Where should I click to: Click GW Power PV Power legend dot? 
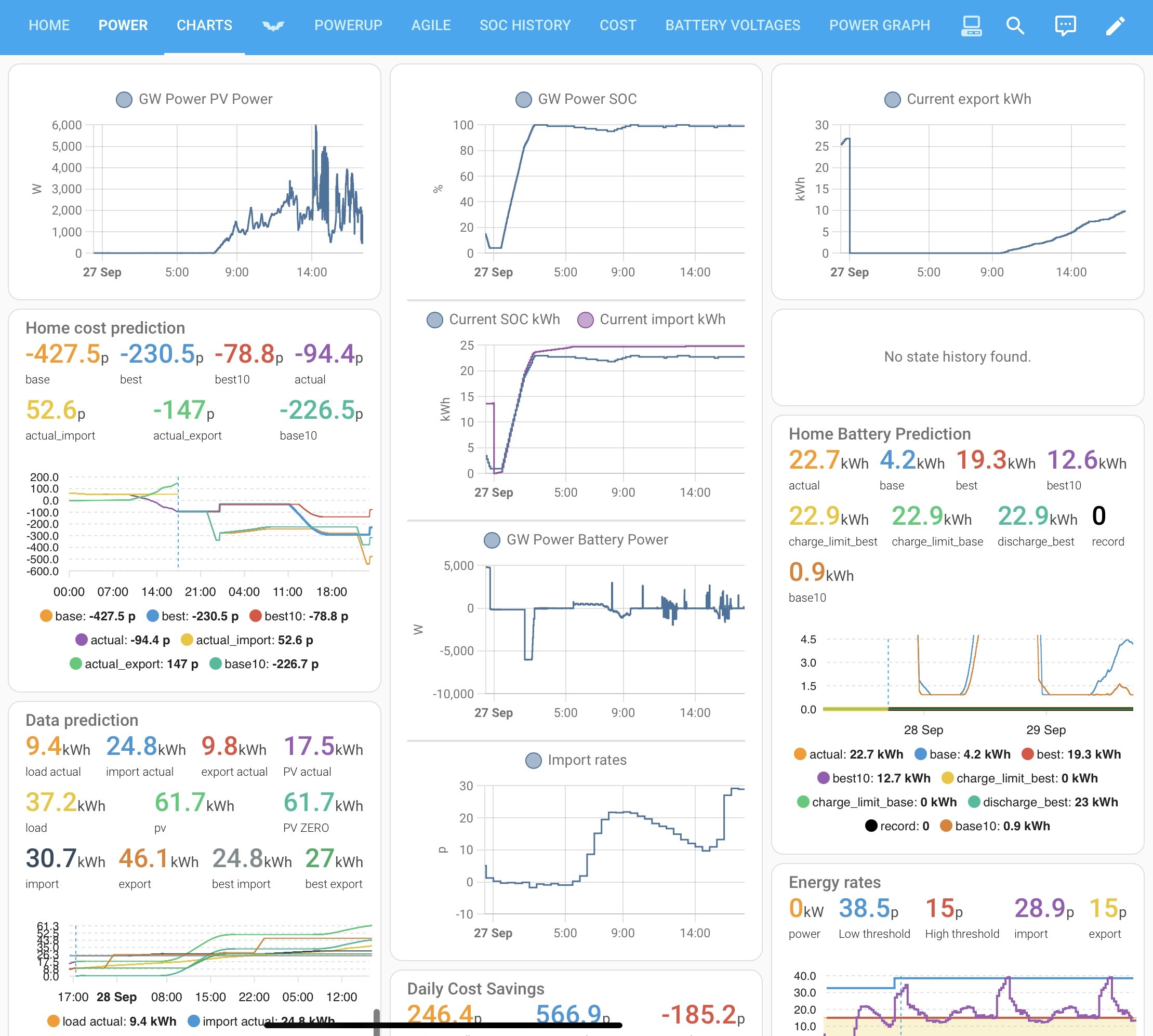(124, 100)
